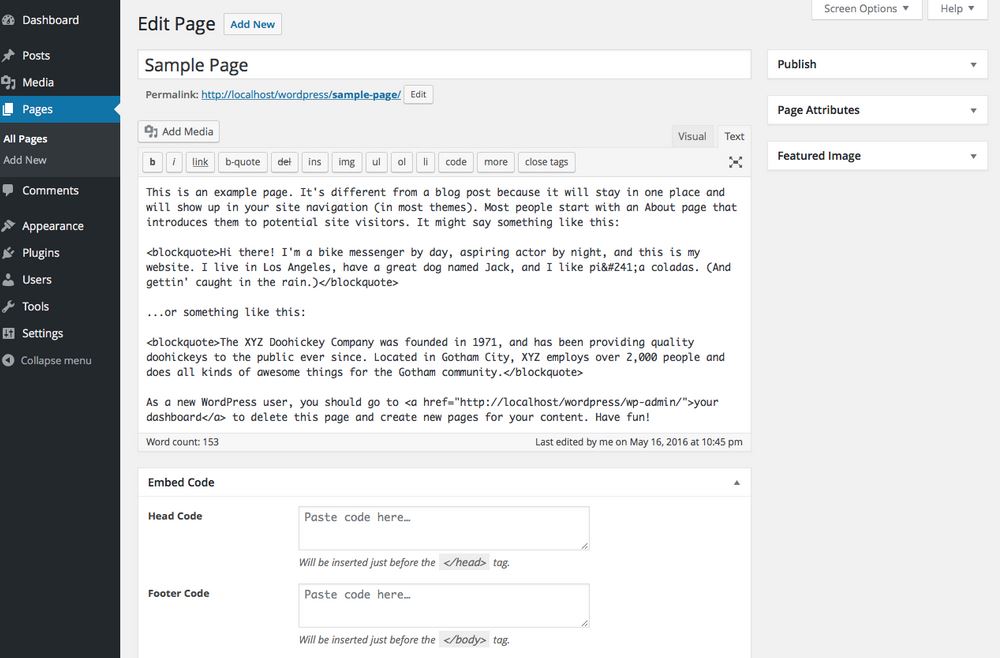This screenshot has width=1000, height=658.
Task: Expand the Publish panel
Action: pyautogui.click(x=973, y=64)
